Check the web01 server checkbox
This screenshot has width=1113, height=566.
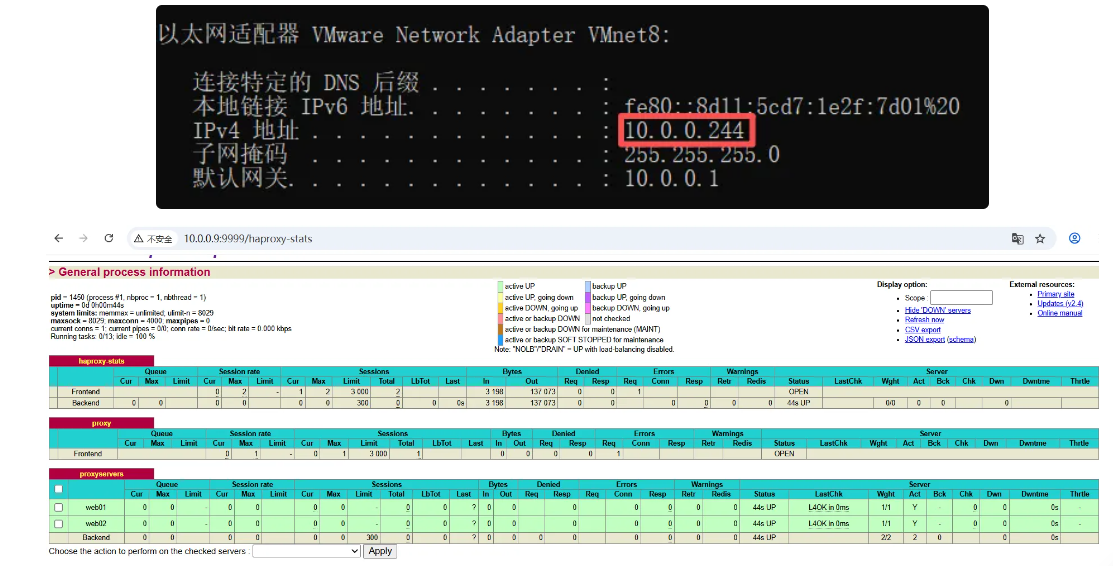[x=59, y=508]
